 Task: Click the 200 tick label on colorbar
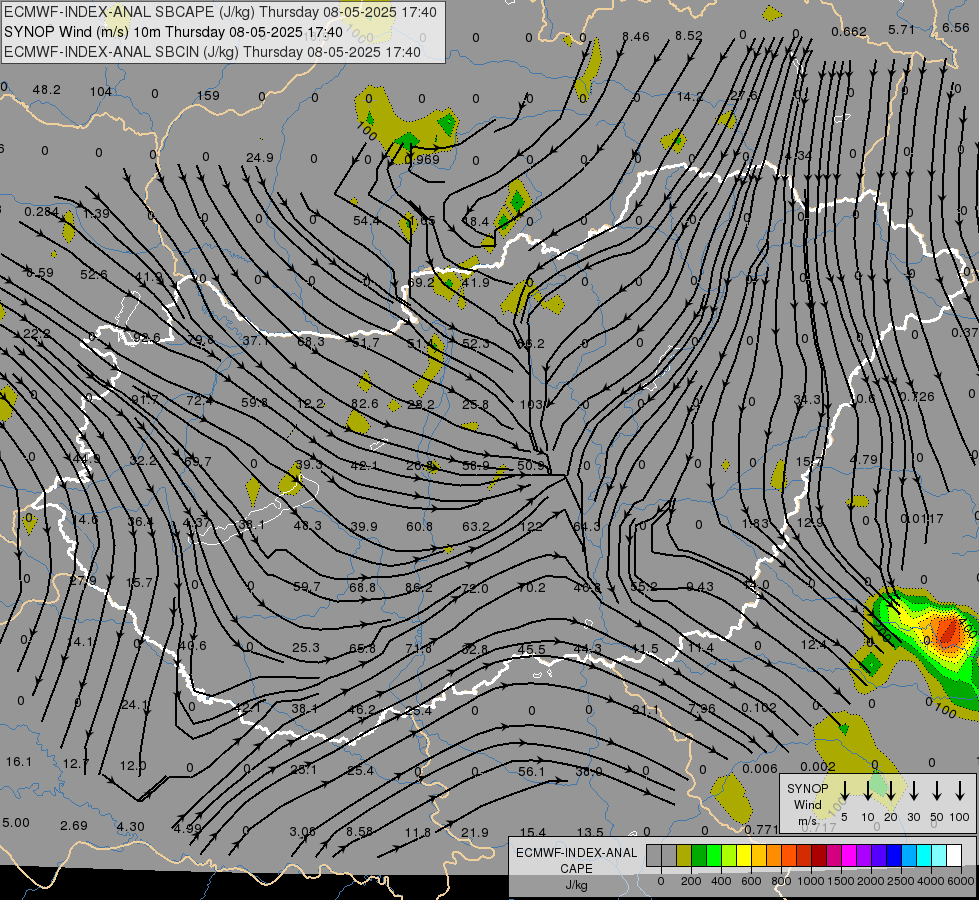(691, 881)
